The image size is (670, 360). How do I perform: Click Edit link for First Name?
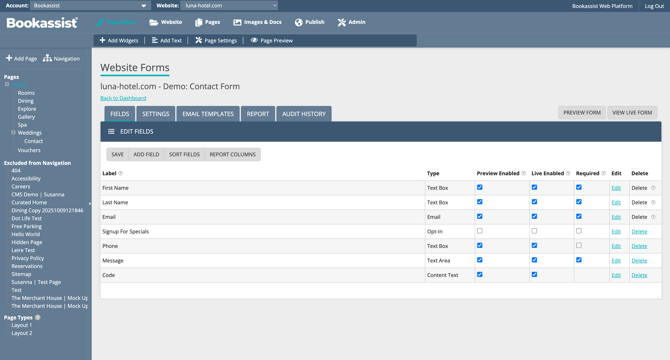click(616, 188)
